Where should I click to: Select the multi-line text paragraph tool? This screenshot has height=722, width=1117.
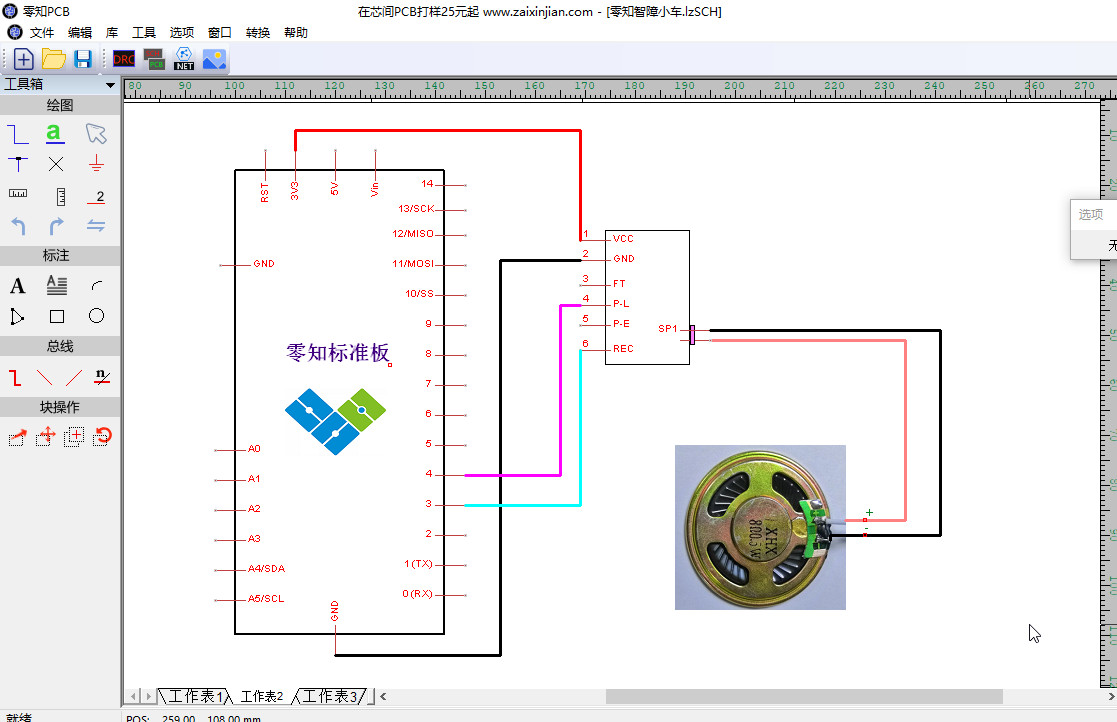click(x=57, y=286)
